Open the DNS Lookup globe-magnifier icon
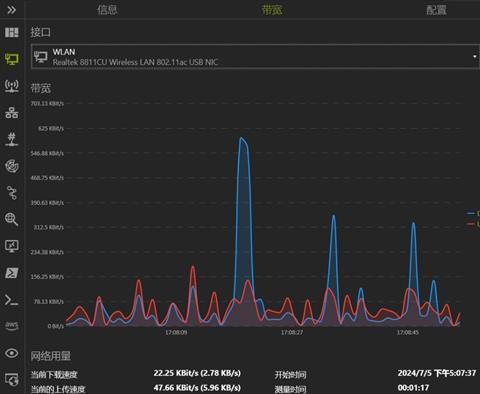 [x=12, y=219]
